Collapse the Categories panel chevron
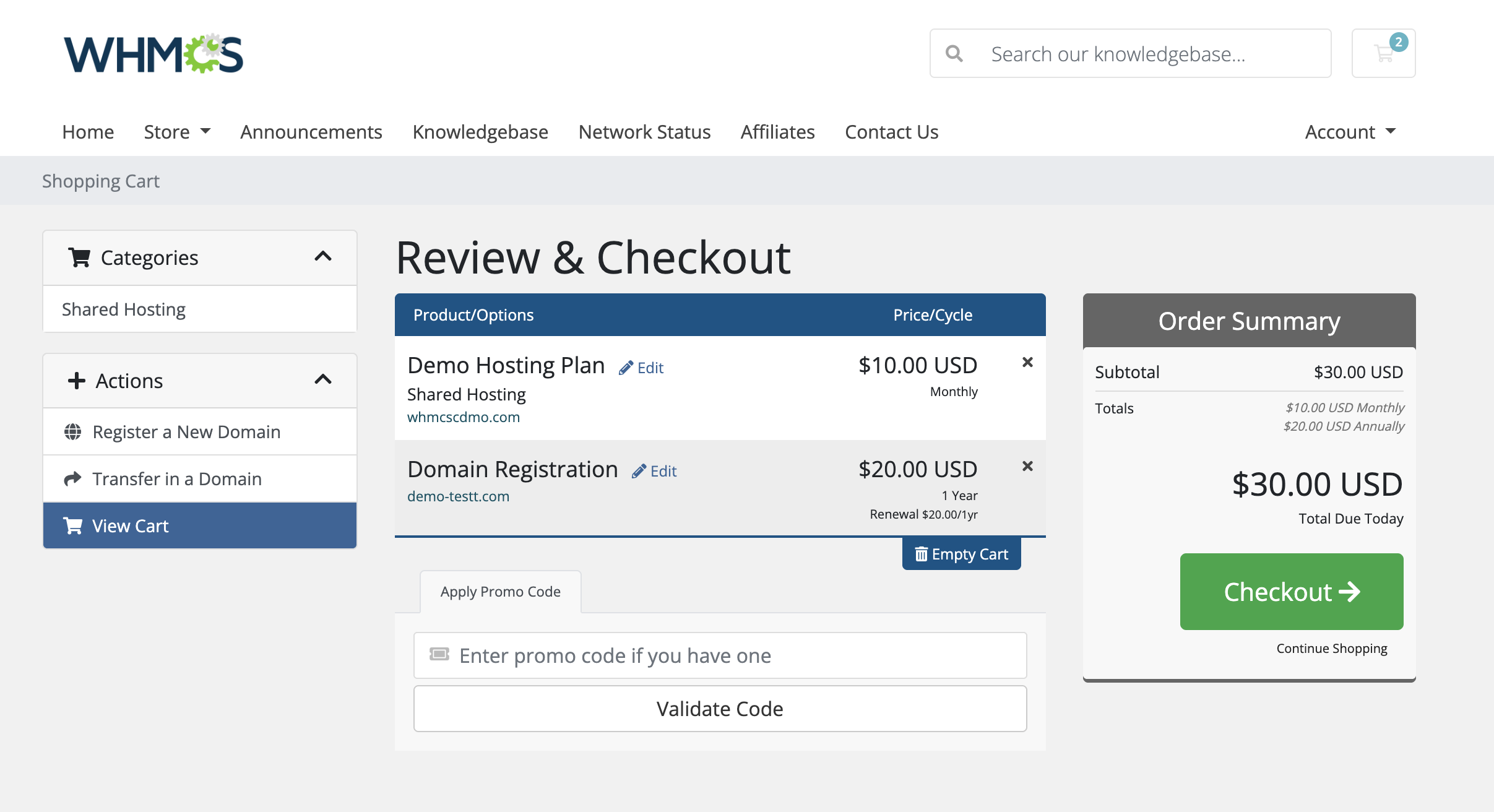Screen dimensions: 1494x812 [323, 256]
